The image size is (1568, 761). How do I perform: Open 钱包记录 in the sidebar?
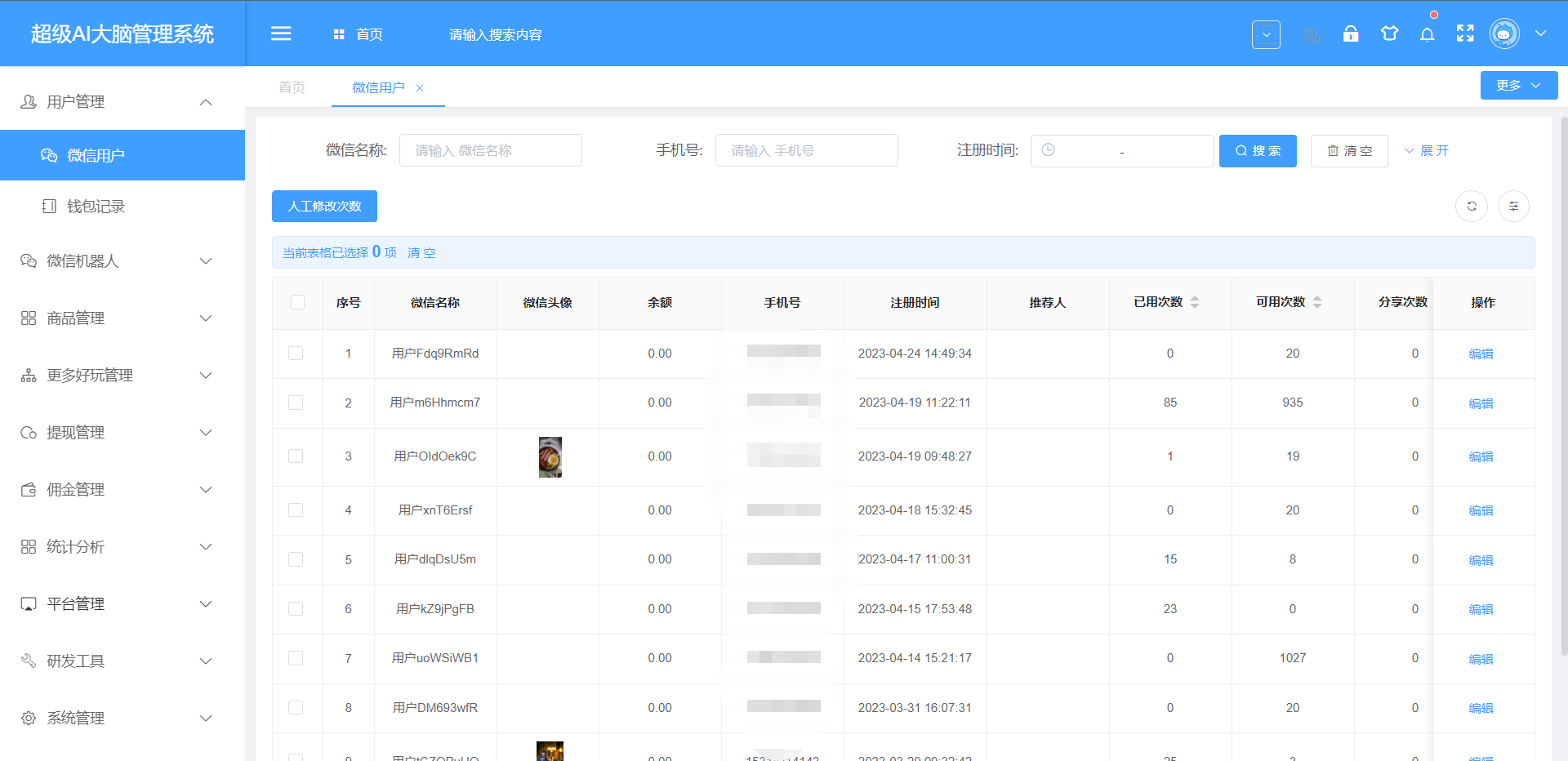pos(96,207)
